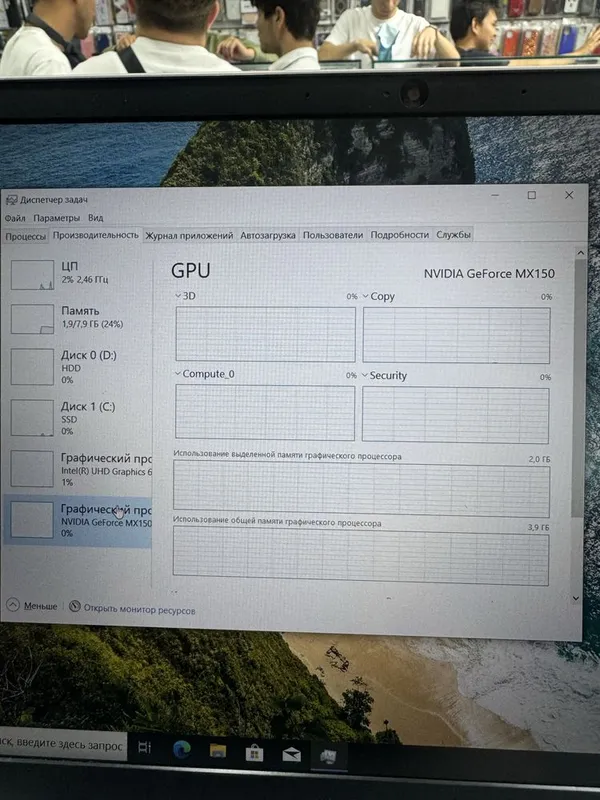The width and height of the screenshot is (600, 800).
Task: Click the shared GPU memory graph
Action: [x=361, y=556]
